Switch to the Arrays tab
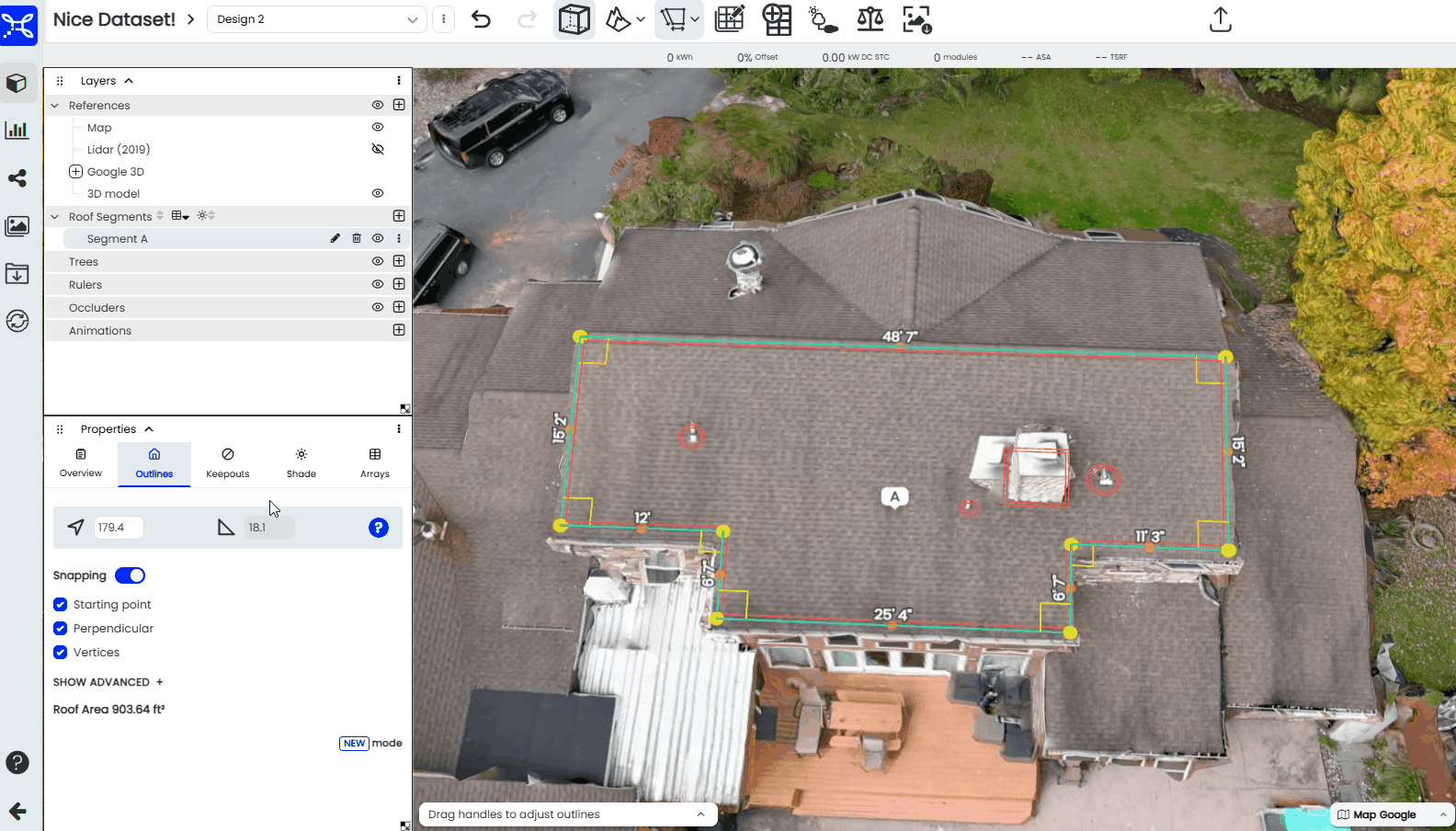The width and height of the screenshot is (1456, 831). click(375, 464)
